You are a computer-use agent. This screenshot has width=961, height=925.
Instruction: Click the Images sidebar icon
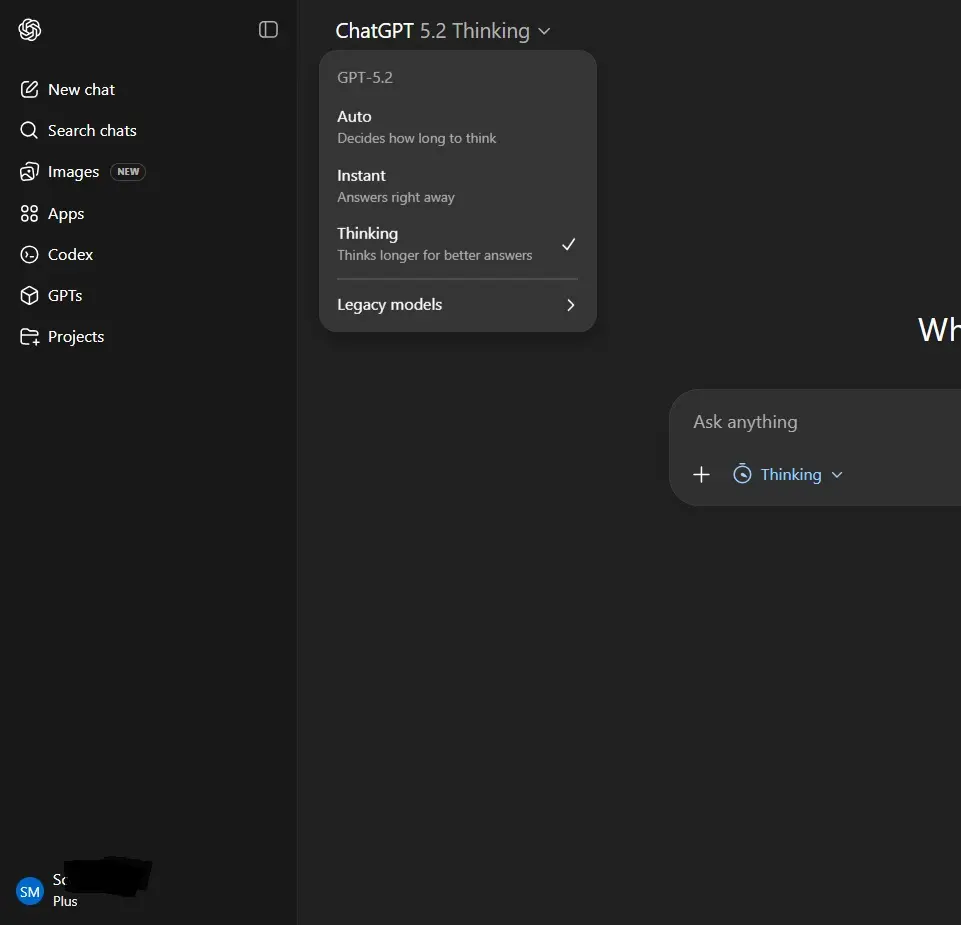coord(29,172)
